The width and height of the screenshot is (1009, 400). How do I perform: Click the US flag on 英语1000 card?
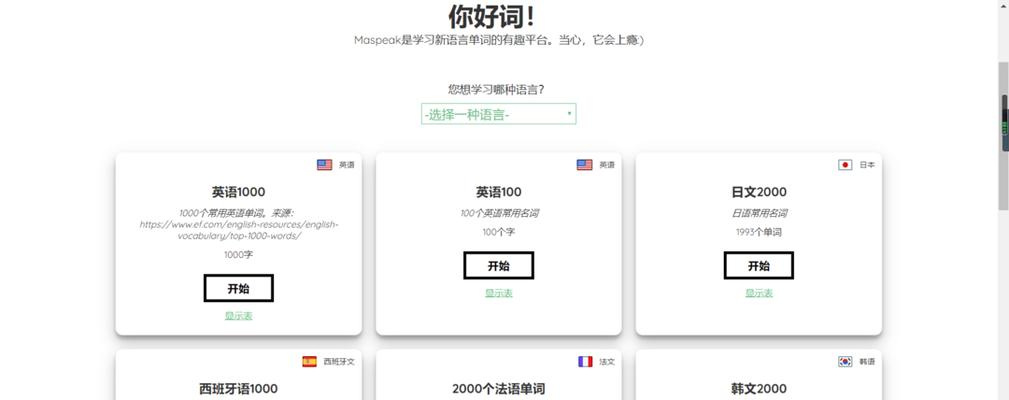[x=324, y=165]
